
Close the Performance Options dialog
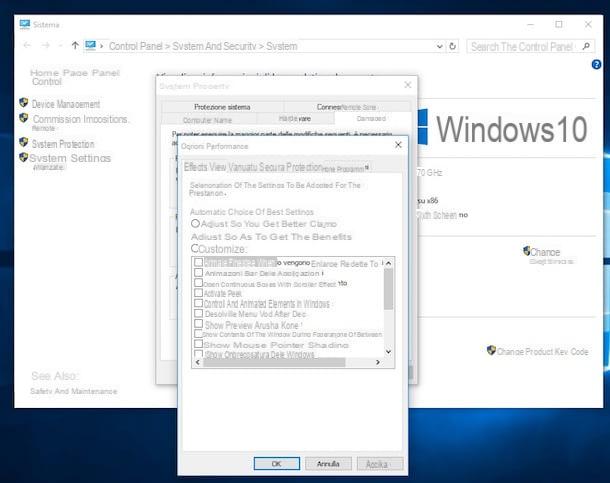pyautogui.click(x=398, y=145)
